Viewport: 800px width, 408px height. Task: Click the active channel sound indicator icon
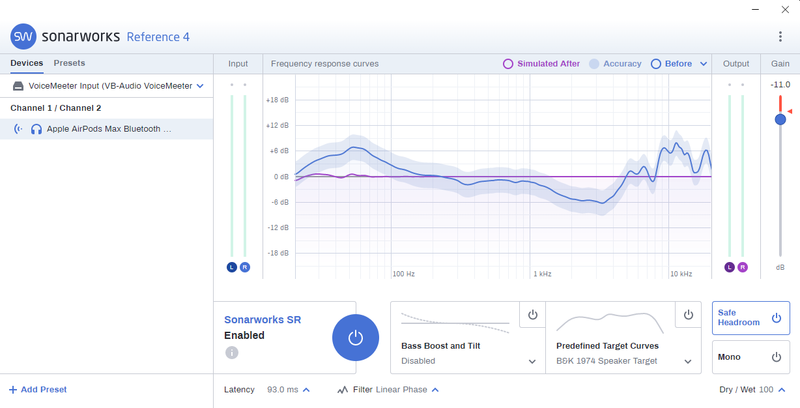click(18, 129)
